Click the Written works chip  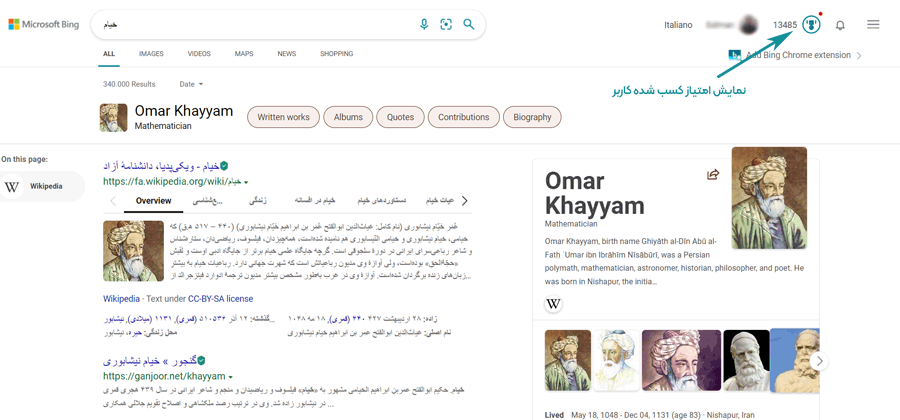[284, 117]
